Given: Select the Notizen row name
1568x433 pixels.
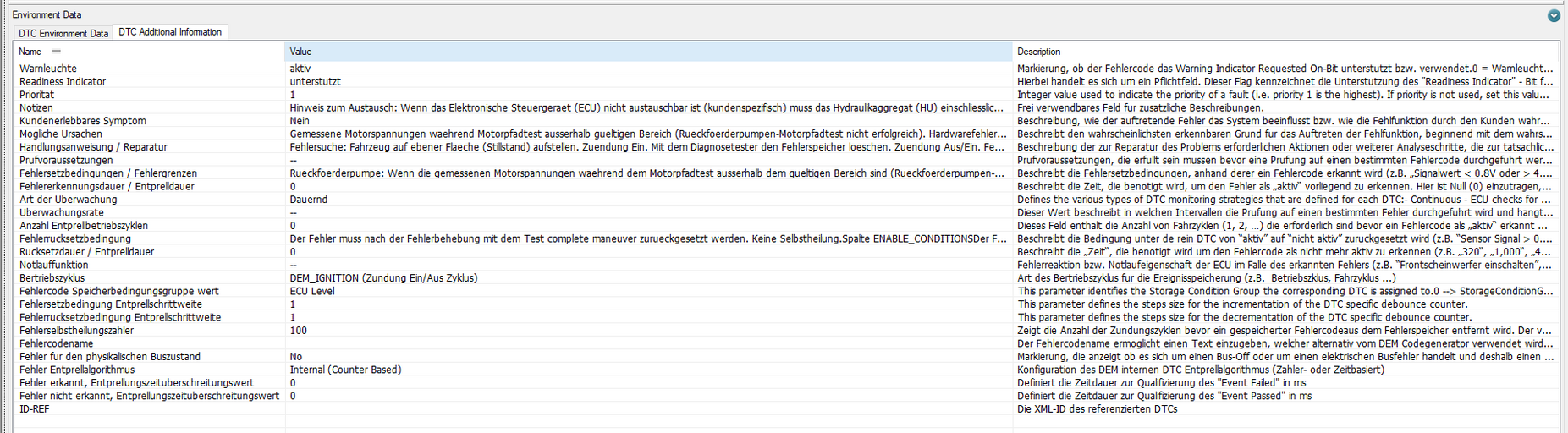Looking at the screenshot, I should point(36,107).
